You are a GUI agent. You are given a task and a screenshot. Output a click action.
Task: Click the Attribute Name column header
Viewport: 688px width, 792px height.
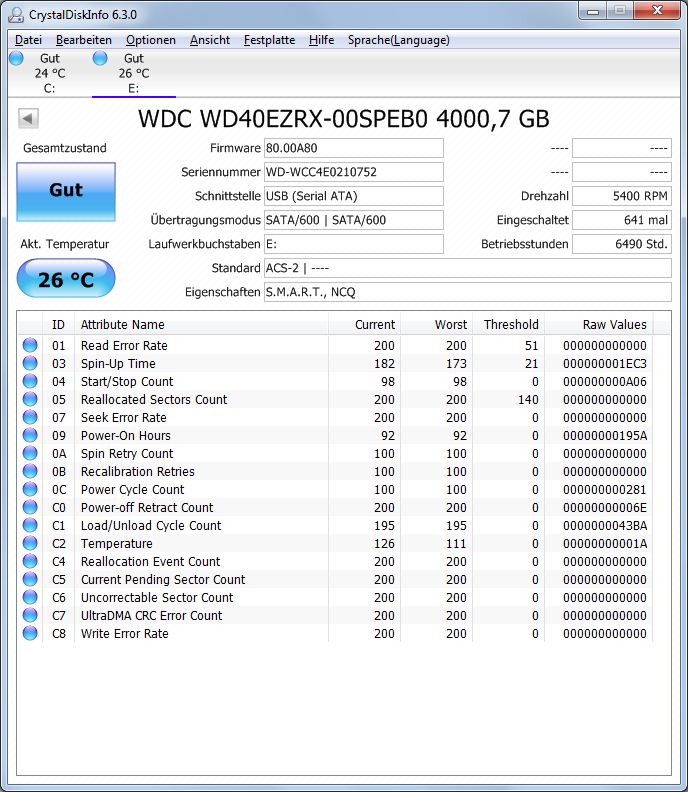click(202, 324)
